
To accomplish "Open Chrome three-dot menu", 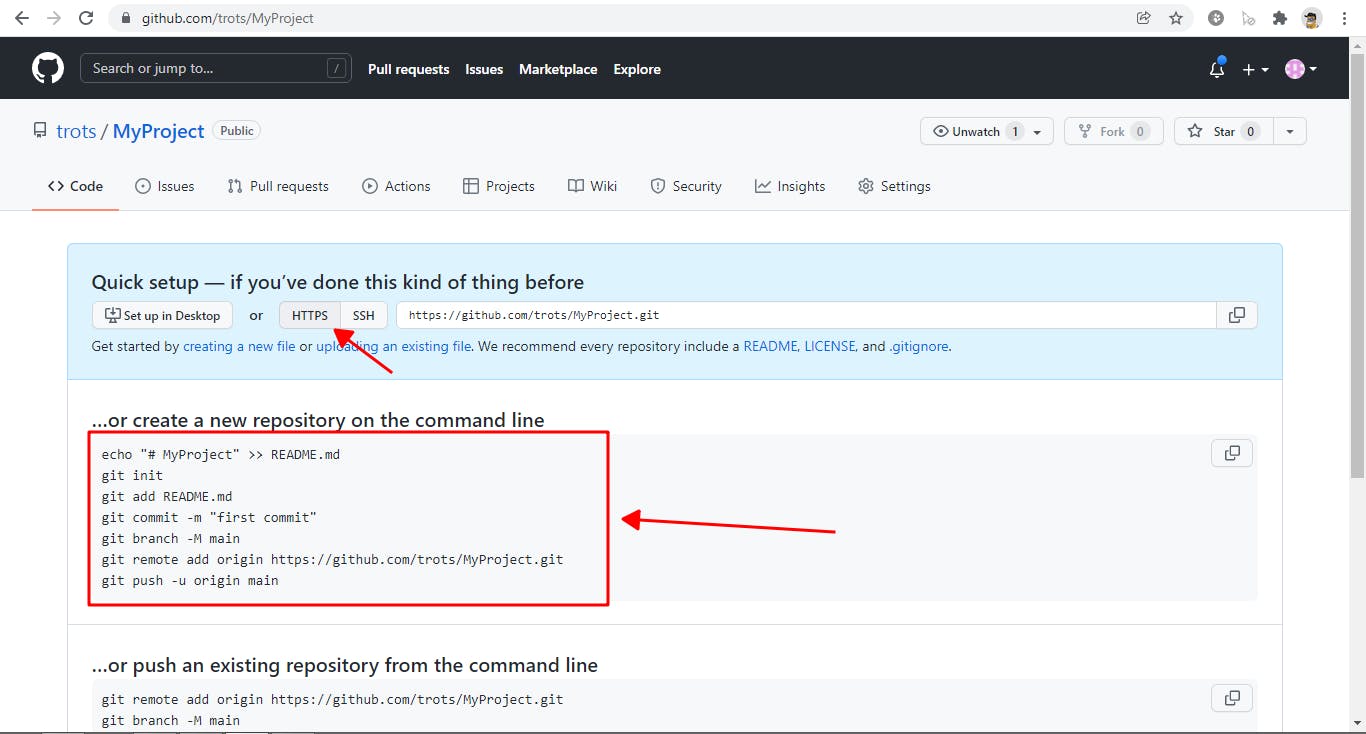I will click(x=1345, y=18).
